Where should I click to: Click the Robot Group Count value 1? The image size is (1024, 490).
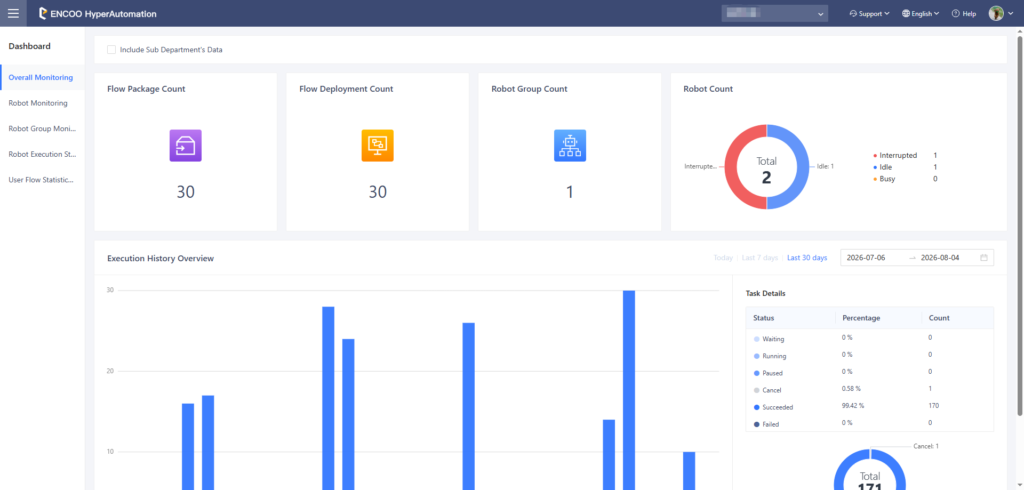tap(569, 192)
